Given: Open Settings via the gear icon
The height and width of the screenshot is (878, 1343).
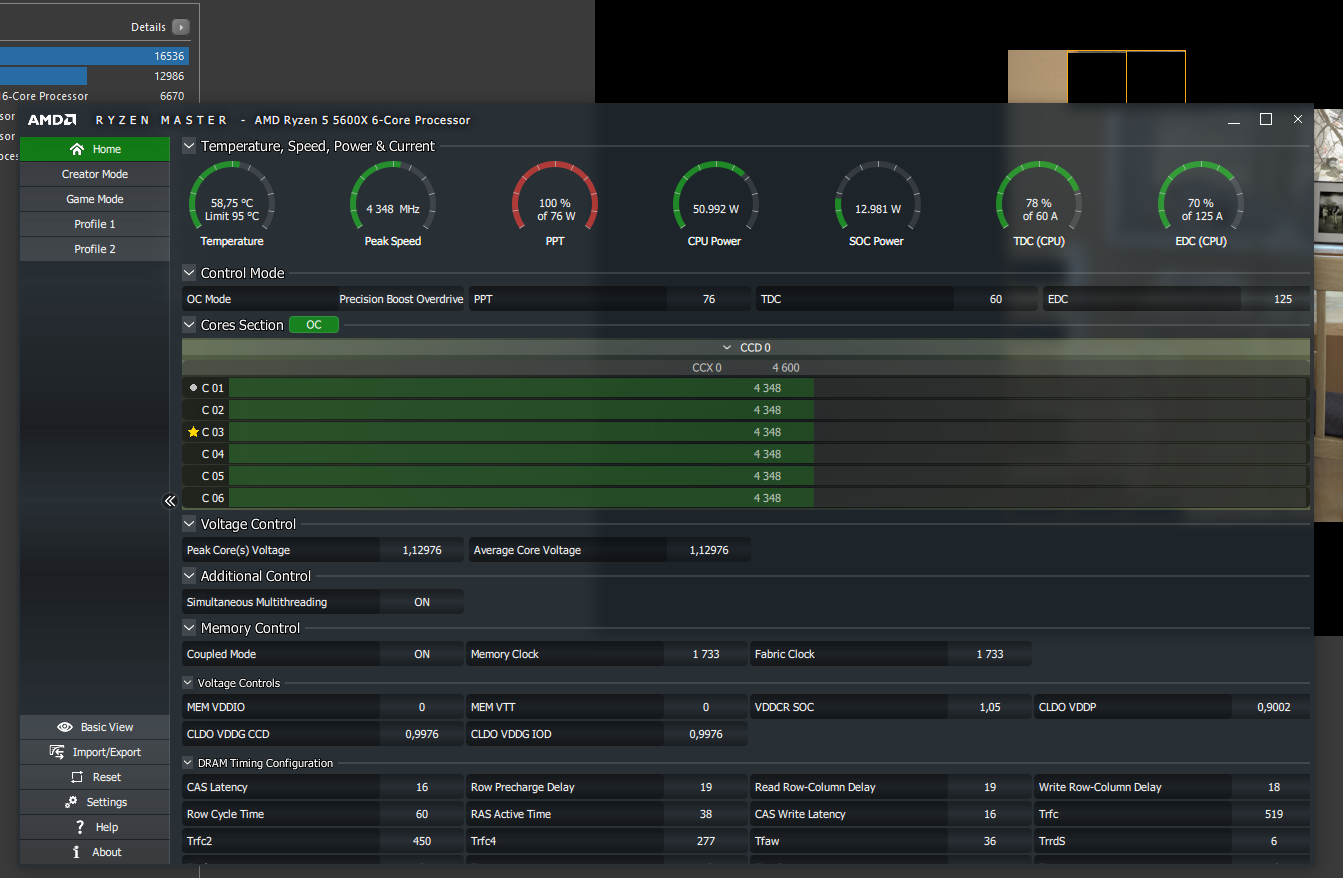Looking at the screenshot, I should 95,802.
